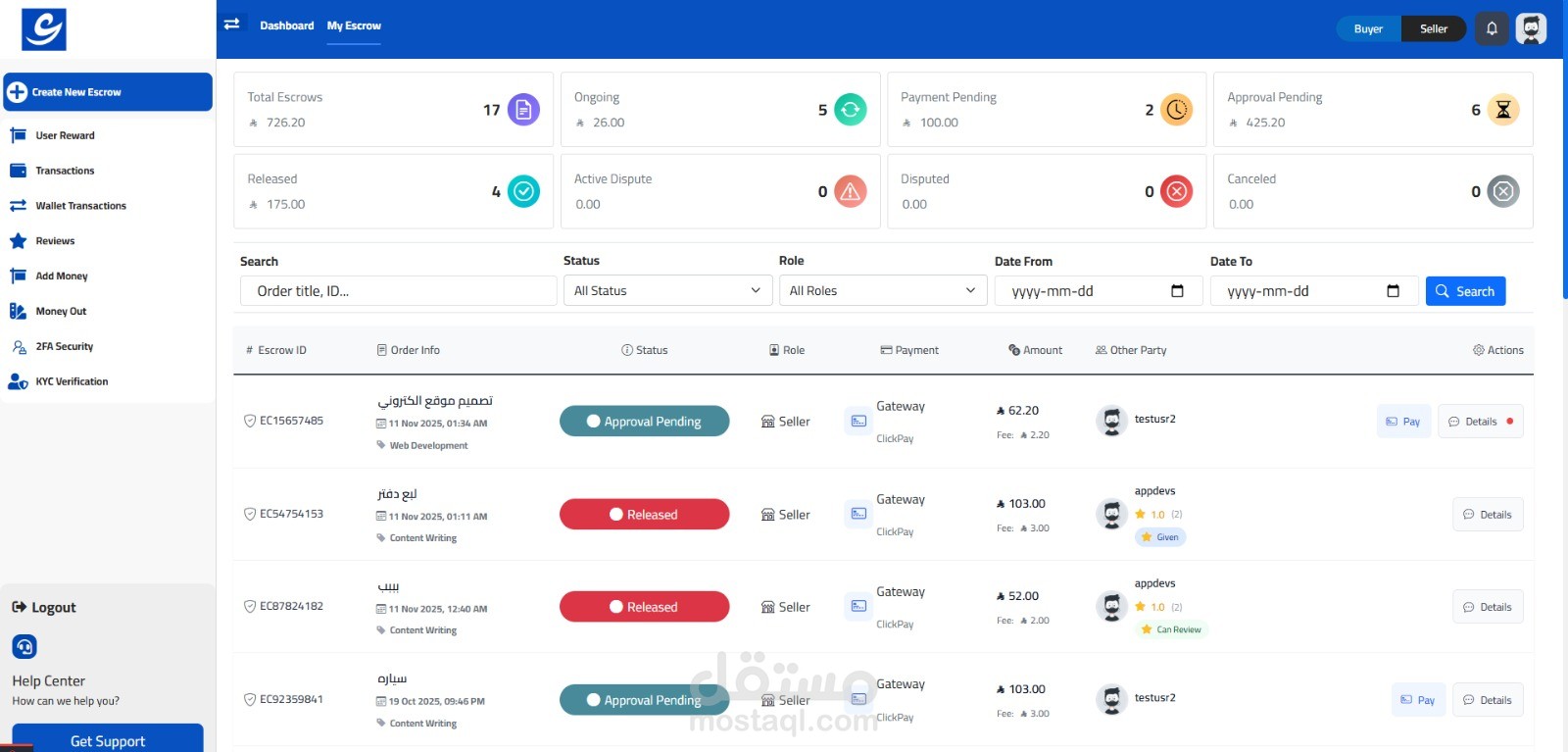
Task: Click the Date From input field
Action: [1099, 291]
